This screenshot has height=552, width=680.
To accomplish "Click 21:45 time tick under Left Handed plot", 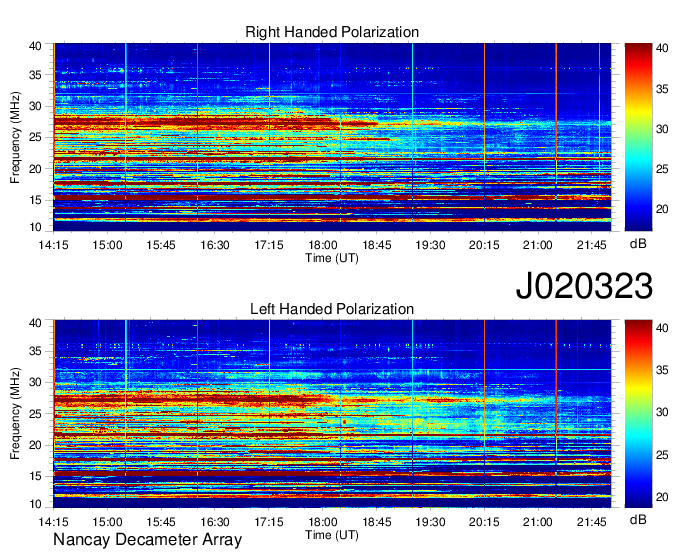I will click(592, 522).
